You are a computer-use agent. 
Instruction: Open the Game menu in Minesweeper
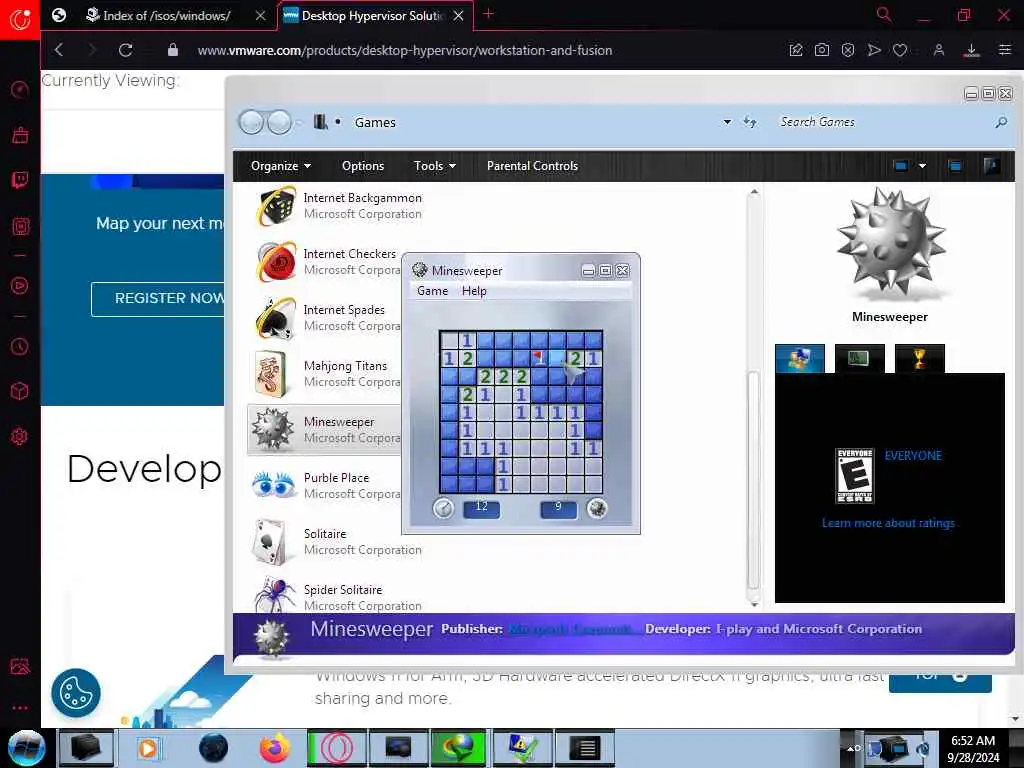[432, 291]
